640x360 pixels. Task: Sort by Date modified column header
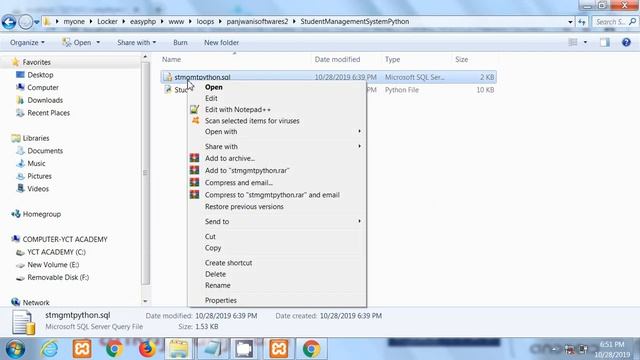pos(337,60)
